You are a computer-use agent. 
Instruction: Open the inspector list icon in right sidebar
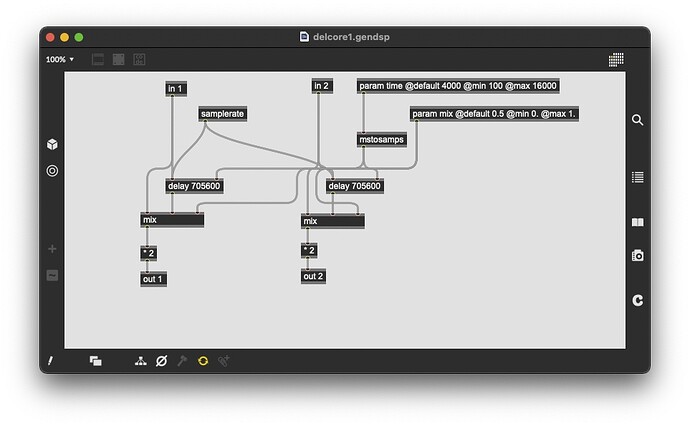click(x=638, y=177)
